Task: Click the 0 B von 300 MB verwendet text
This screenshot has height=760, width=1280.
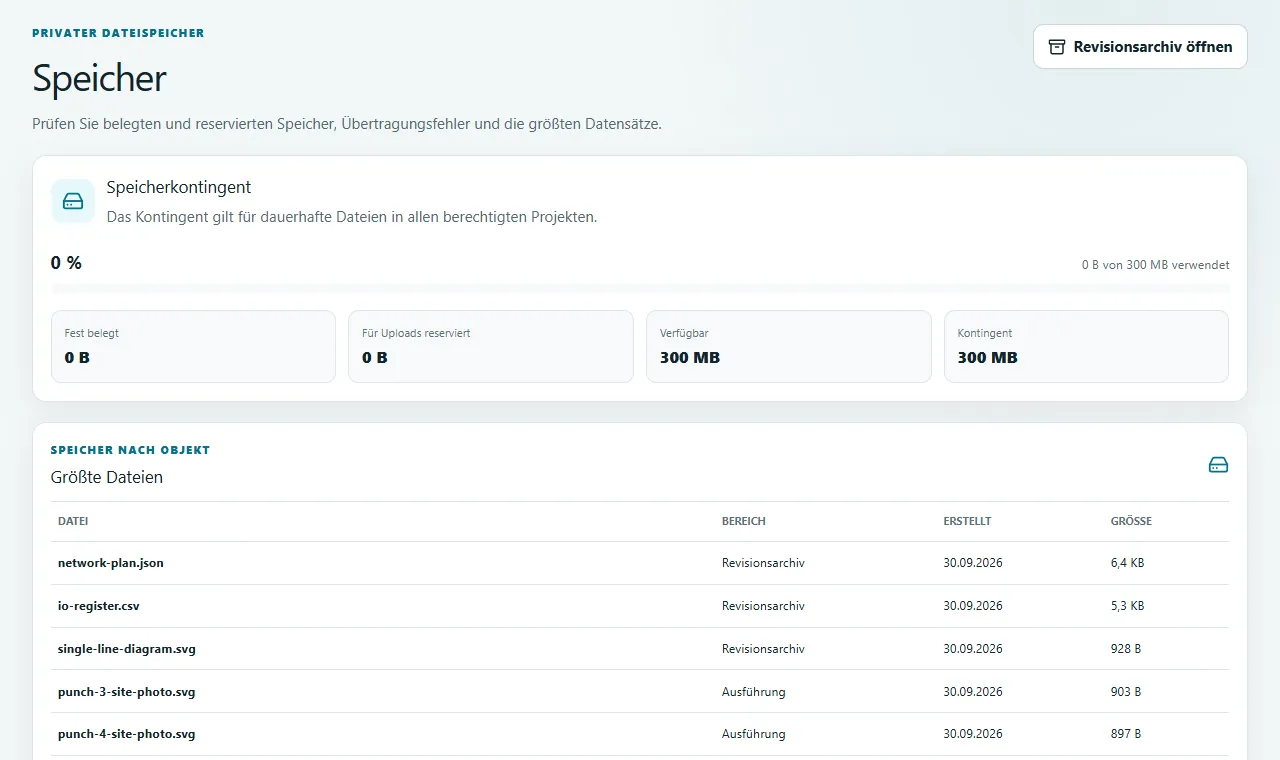Action: [1156, 265]
